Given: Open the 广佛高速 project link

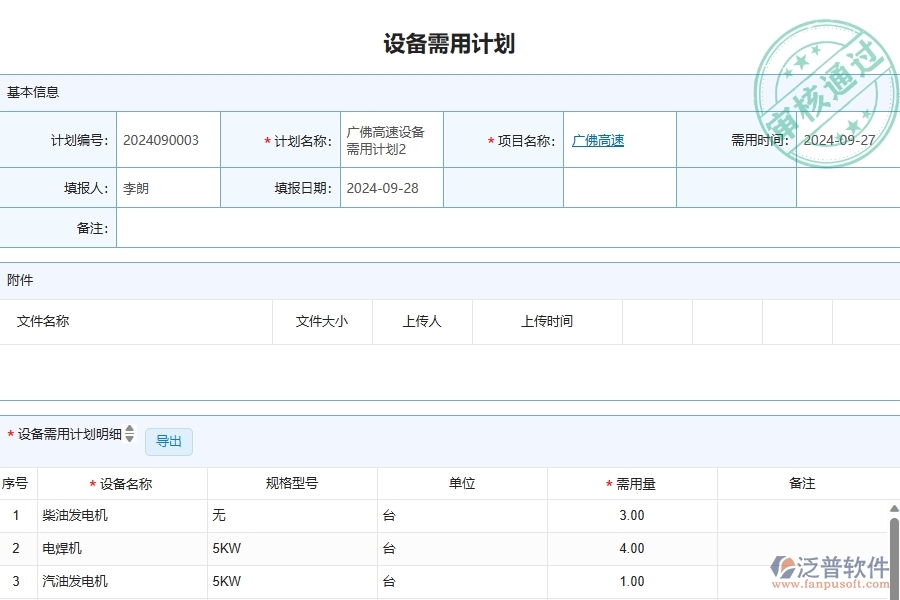Looking at the screenshot, I should pyautogui.click(x=598, y=140).
